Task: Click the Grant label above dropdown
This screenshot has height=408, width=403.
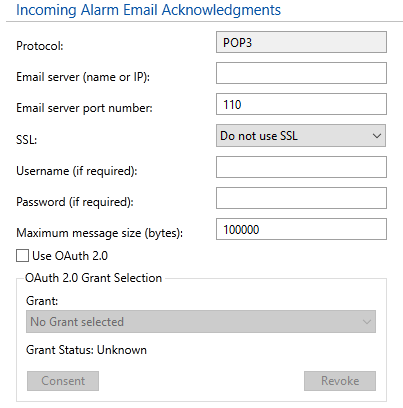Action: [42, 301]
